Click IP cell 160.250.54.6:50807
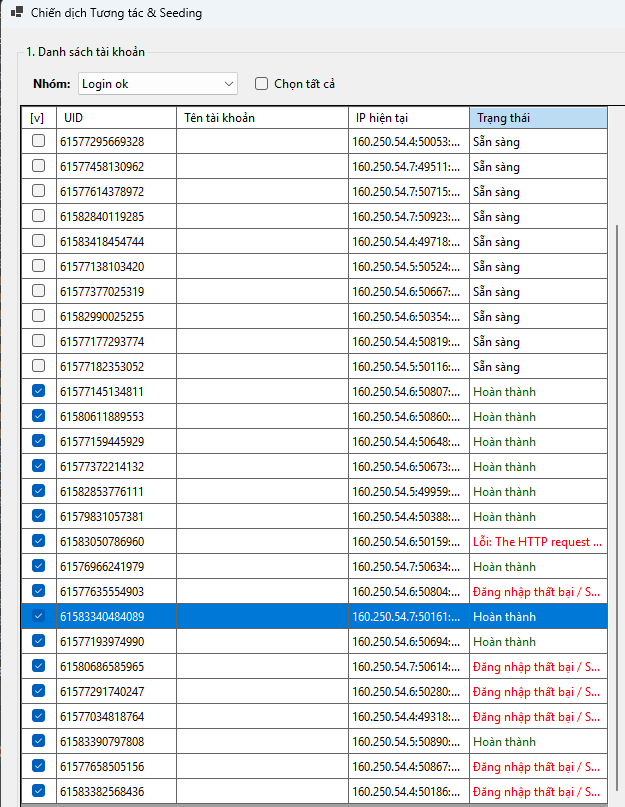 409,392
